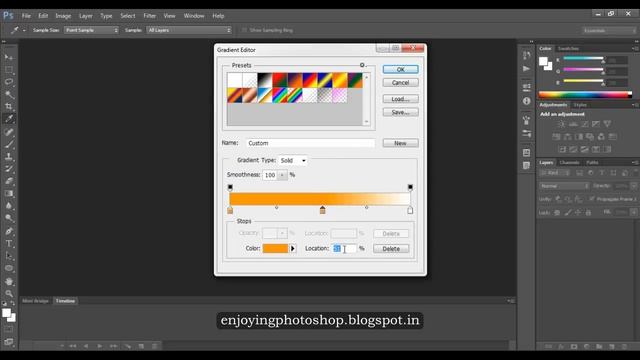640x360 pixels.
Task: Open the Layer menu
Action: (x=85, y=16)
